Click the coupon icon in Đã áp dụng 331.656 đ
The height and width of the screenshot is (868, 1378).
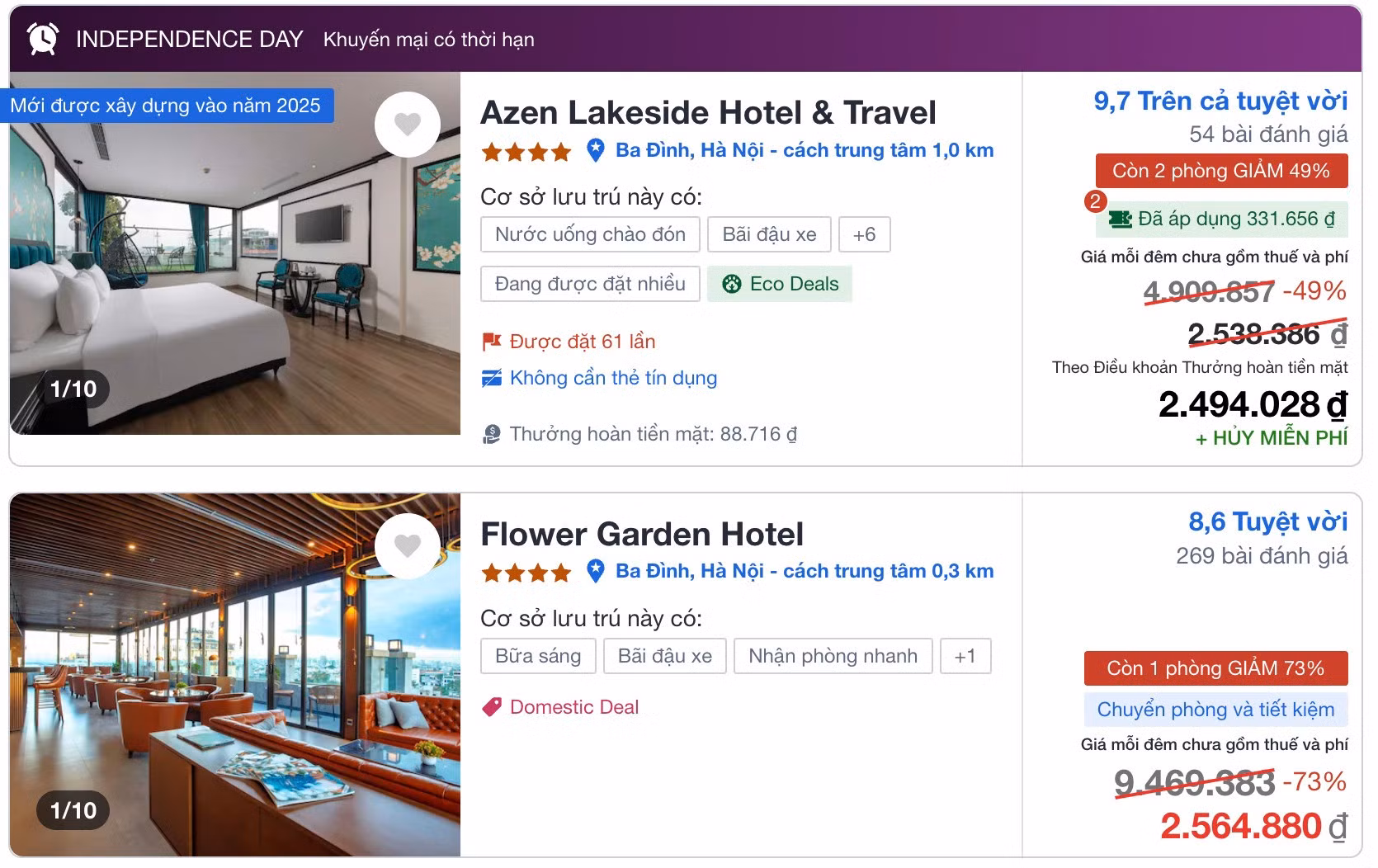pos(1121,219)
